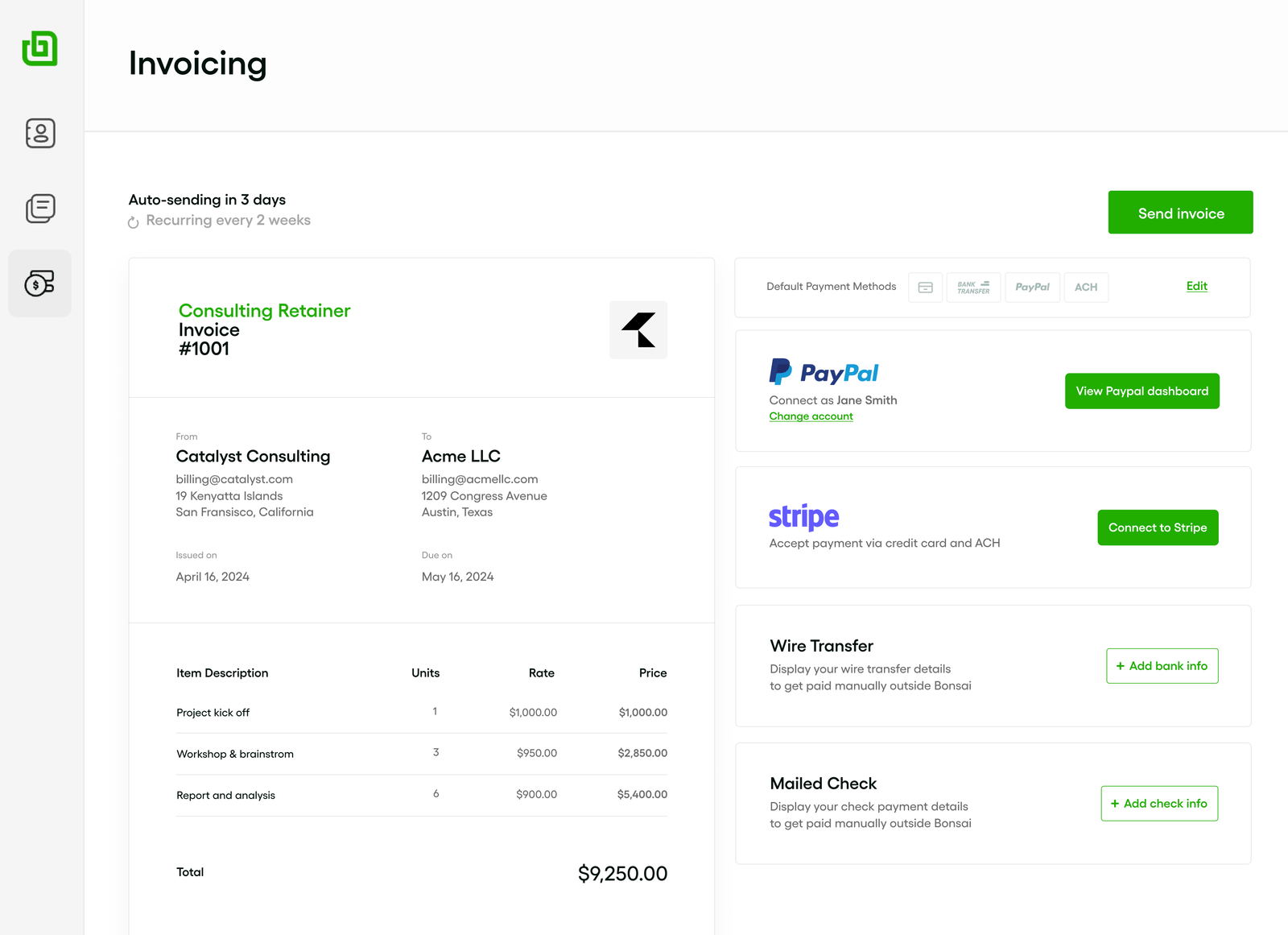Open the payments section in the sidebar
This screenshot has height=935, width=1288.
point(39,283)
